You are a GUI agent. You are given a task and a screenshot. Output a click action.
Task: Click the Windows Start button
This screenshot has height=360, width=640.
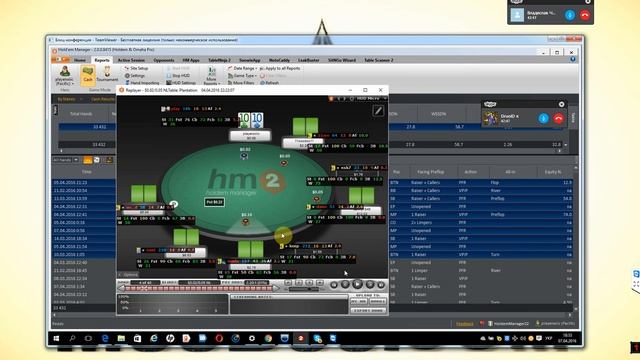coord(56,338)
